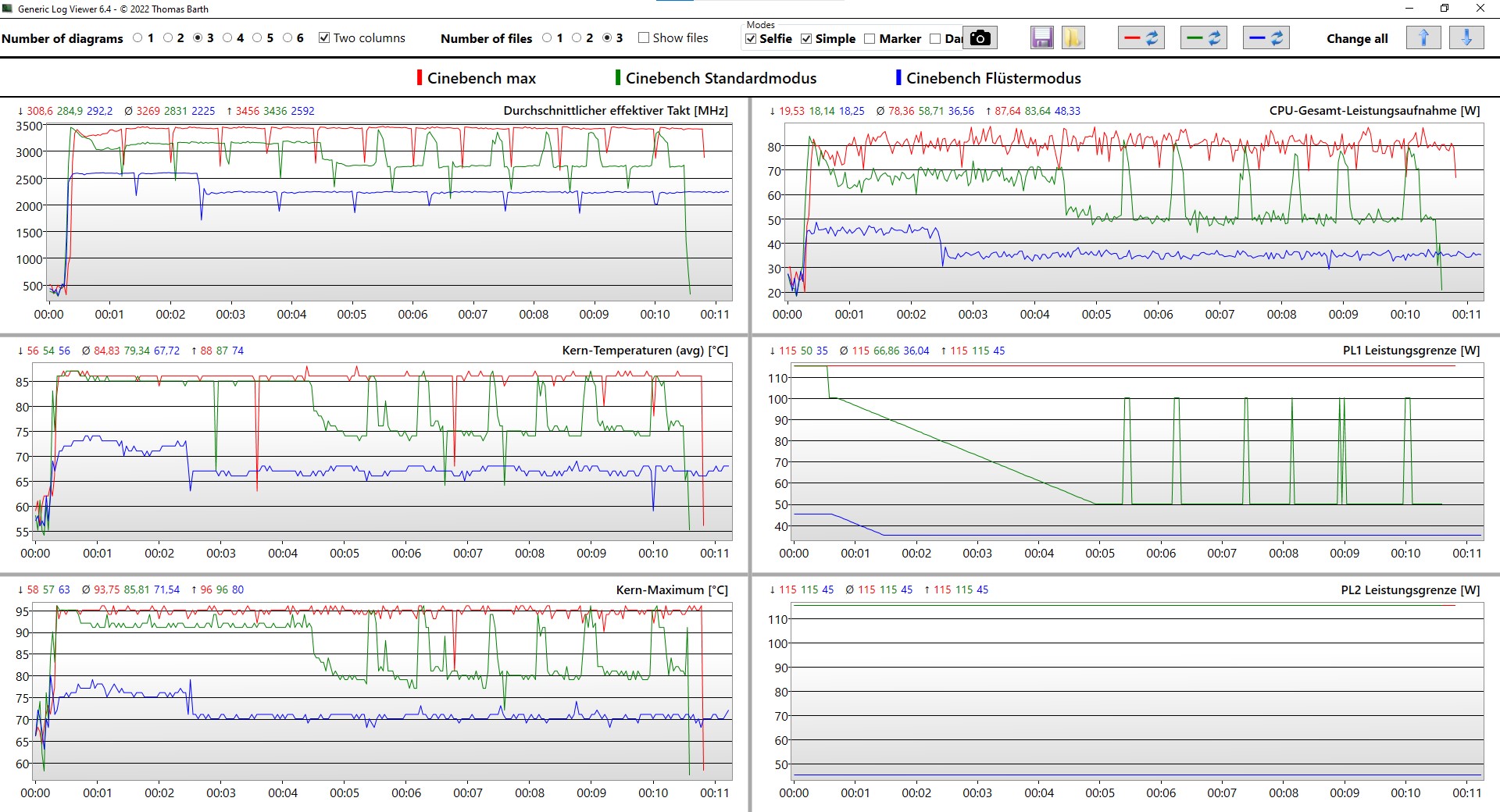Uncheck the Two columns checkbox

click(324, 37)
